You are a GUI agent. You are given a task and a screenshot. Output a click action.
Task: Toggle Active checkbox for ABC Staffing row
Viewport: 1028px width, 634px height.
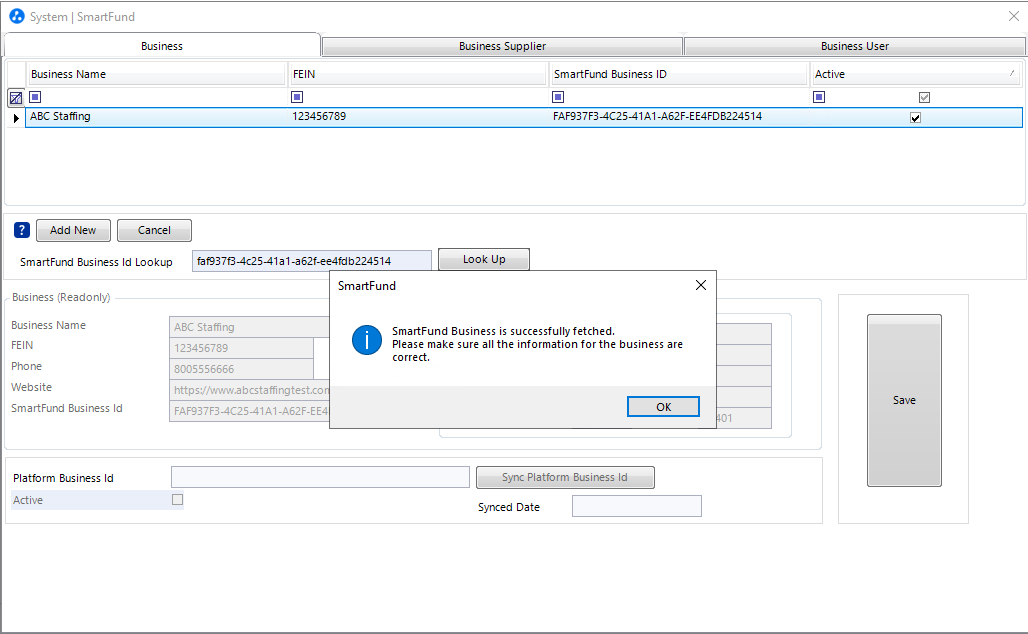(x=915, y=118)
